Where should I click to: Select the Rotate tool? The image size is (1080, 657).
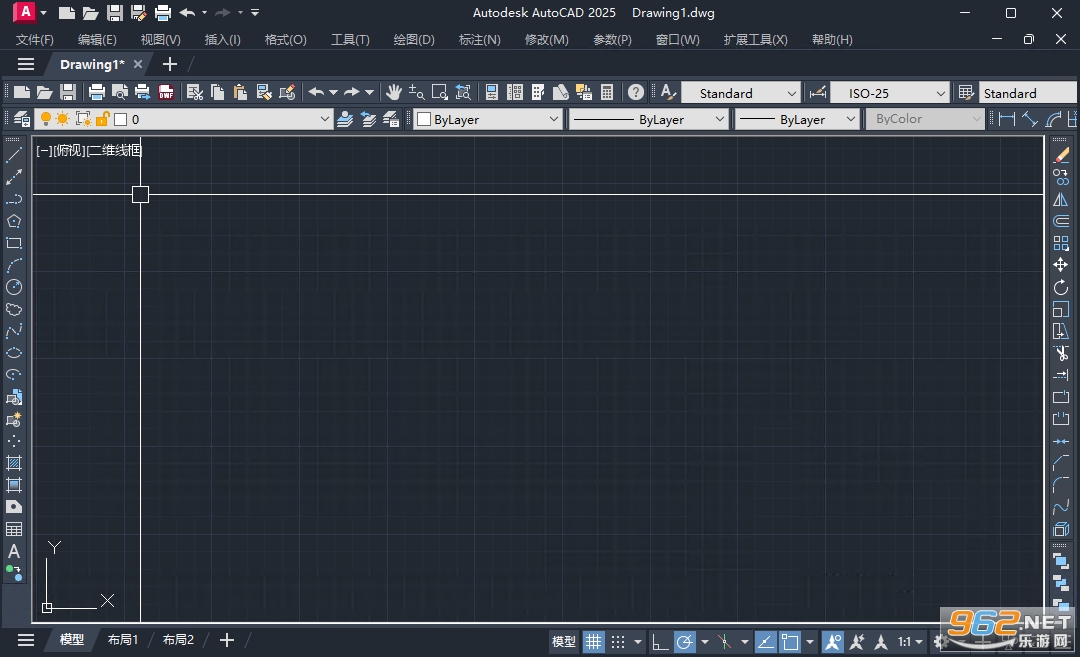pos(1061,287)
